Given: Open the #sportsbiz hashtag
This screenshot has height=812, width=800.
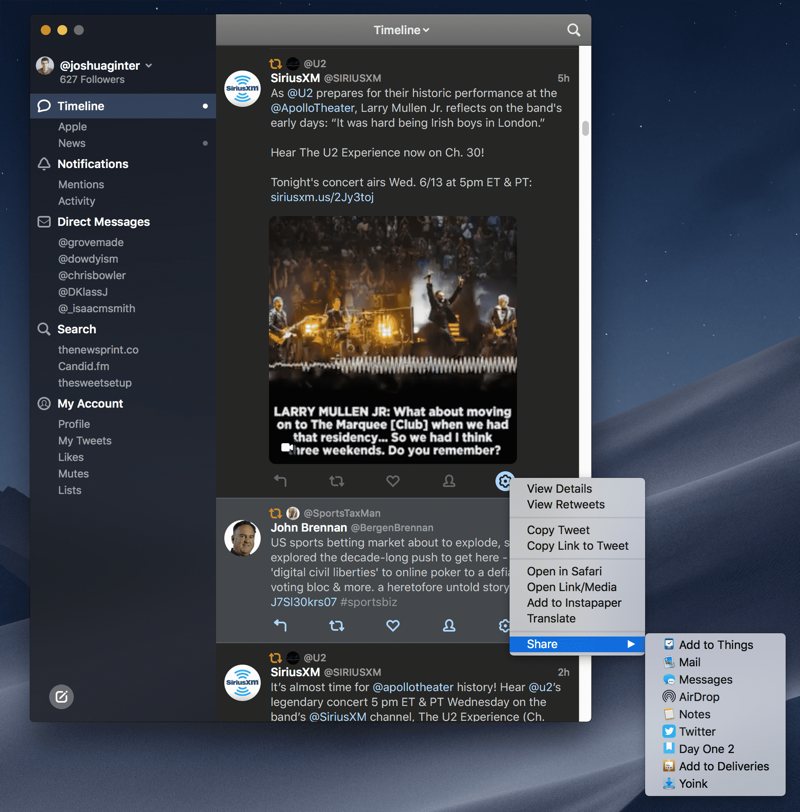Looking at the screenshot, I should point(369,602).
